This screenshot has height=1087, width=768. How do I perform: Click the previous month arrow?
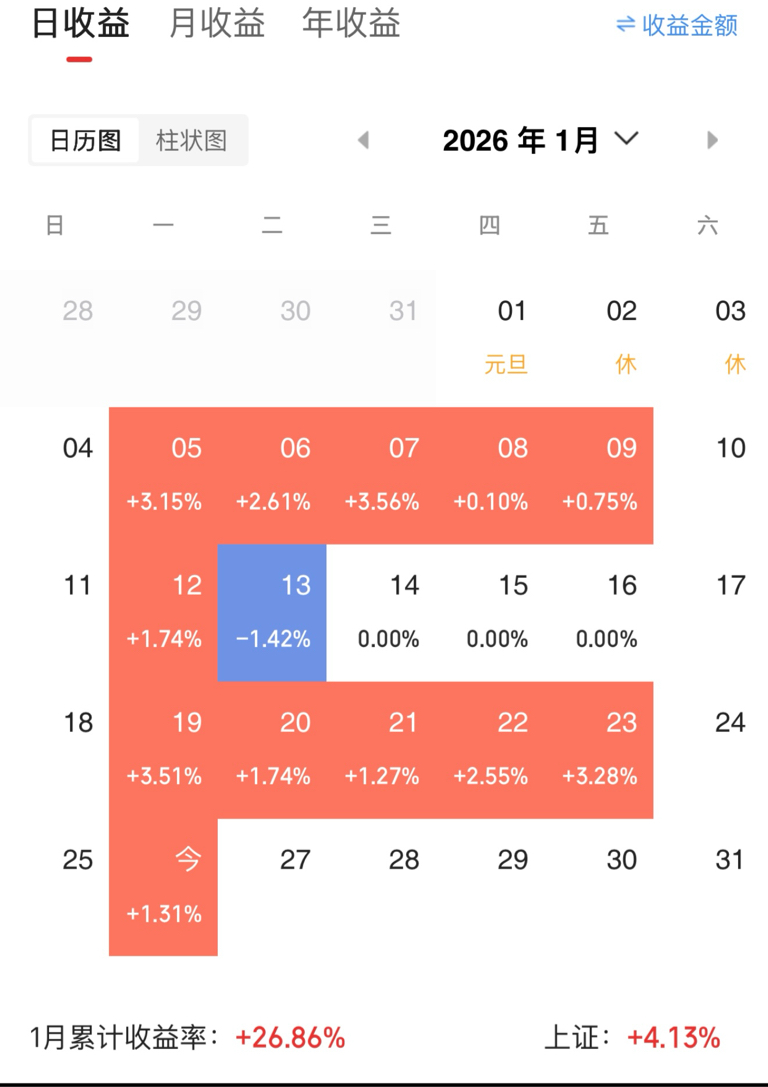coord(364,140)
